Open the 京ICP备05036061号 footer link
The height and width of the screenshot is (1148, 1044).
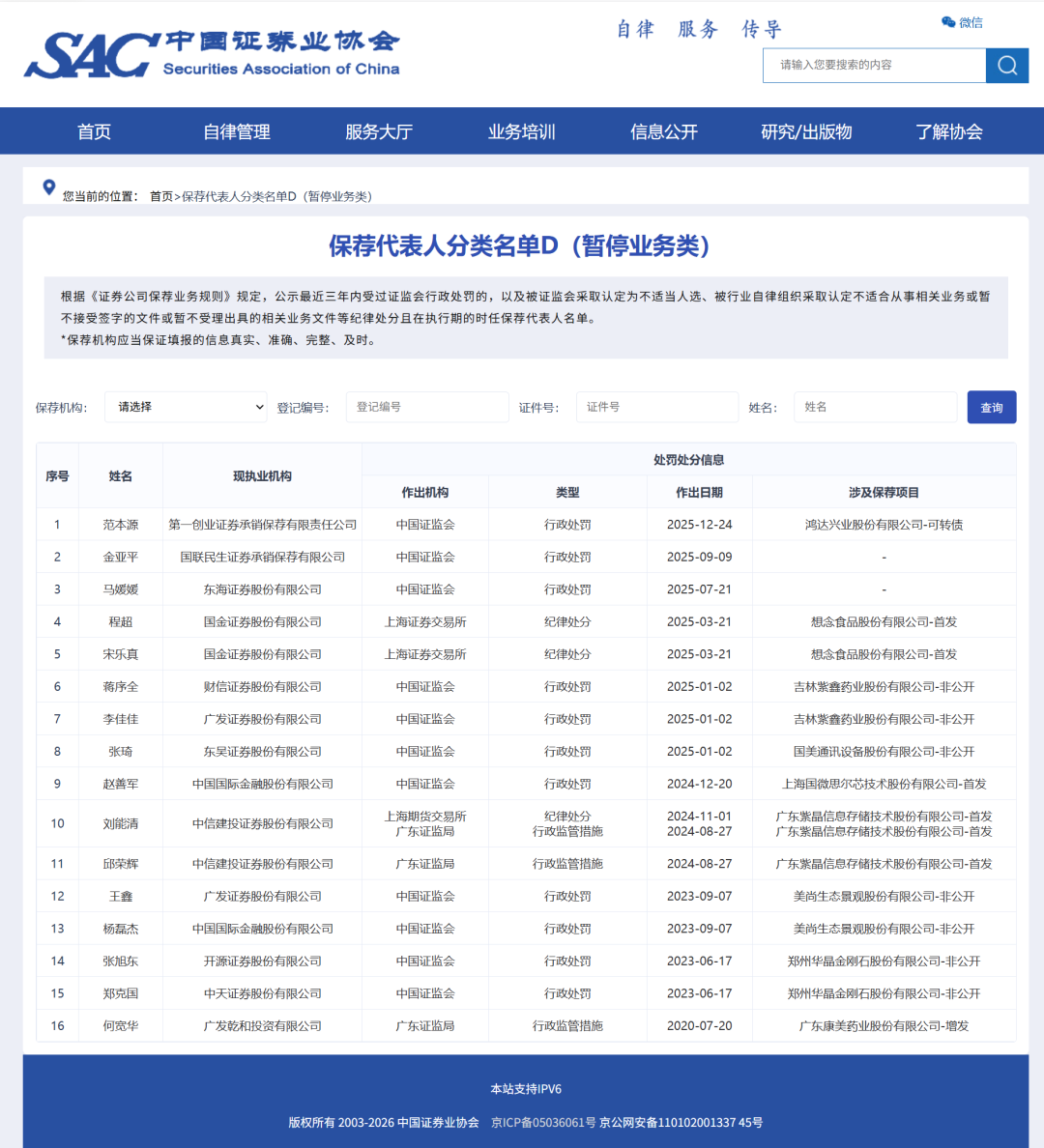(x=543, y=1122)
